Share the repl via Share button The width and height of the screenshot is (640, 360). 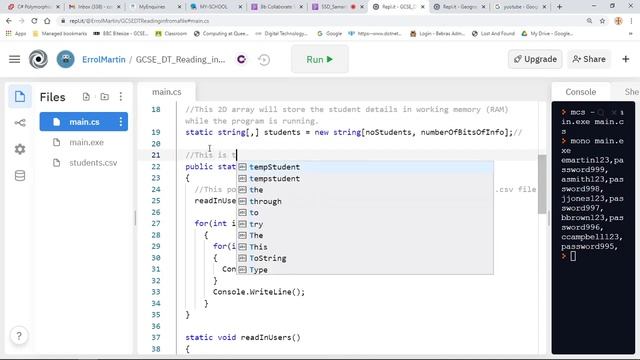tap(589, 59)
